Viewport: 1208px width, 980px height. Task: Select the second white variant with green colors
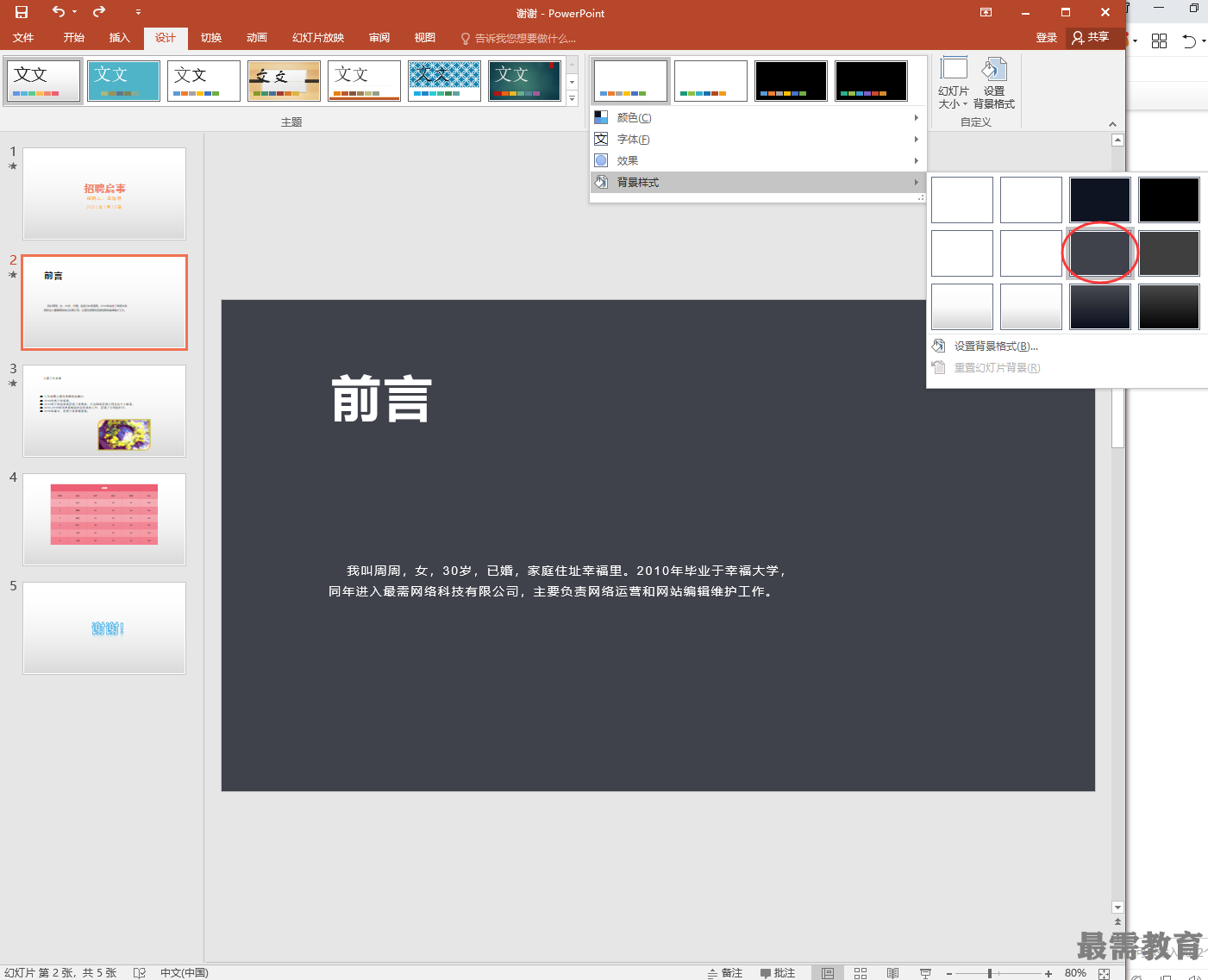pyautogui.click(x=711, y=81)
